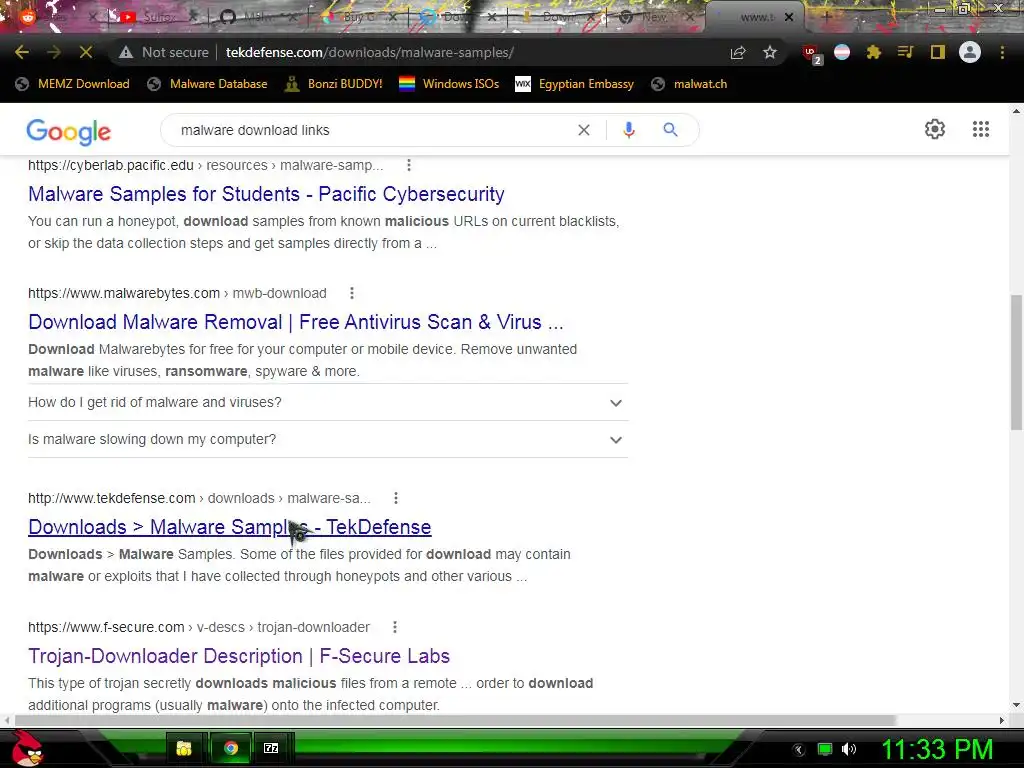Open the media control playlist icon
Viewport: 1024px width, 768px height.
[x=906, y=52]
